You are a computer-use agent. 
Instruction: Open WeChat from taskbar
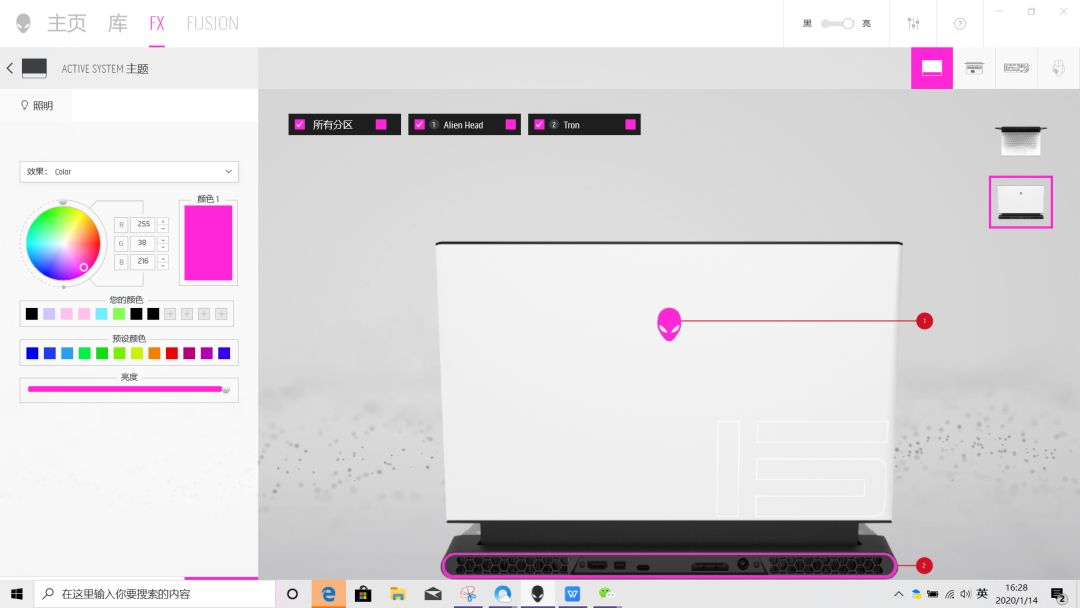coord(606,594)
